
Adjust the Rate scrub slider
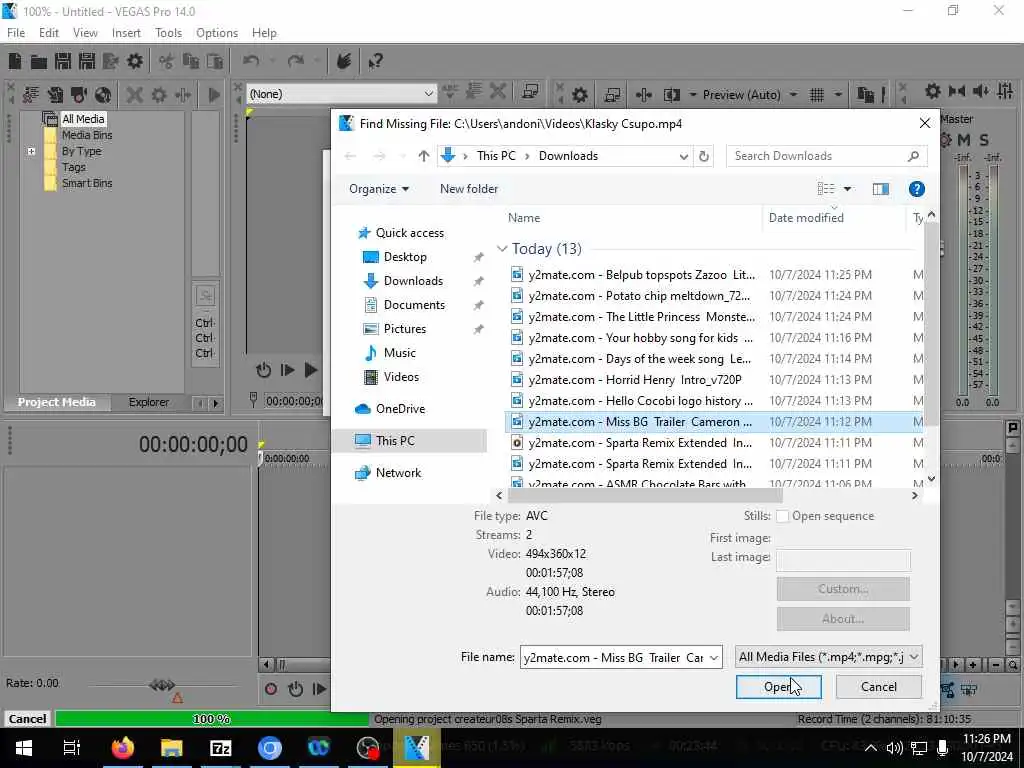pos(162,684)
